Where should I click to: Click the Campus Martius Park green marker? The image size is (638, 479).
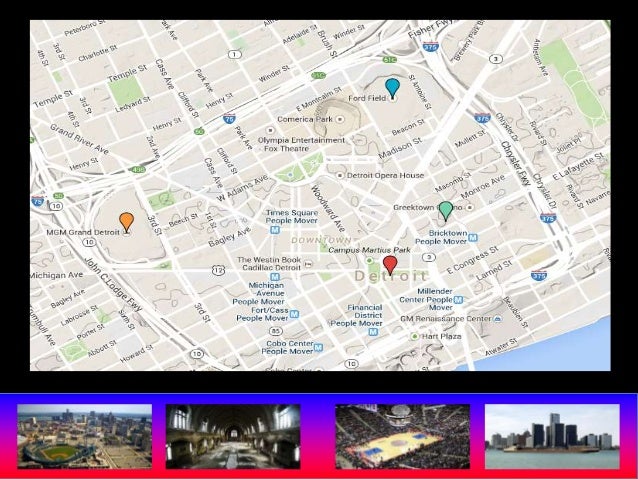click(x=369, y=260)
